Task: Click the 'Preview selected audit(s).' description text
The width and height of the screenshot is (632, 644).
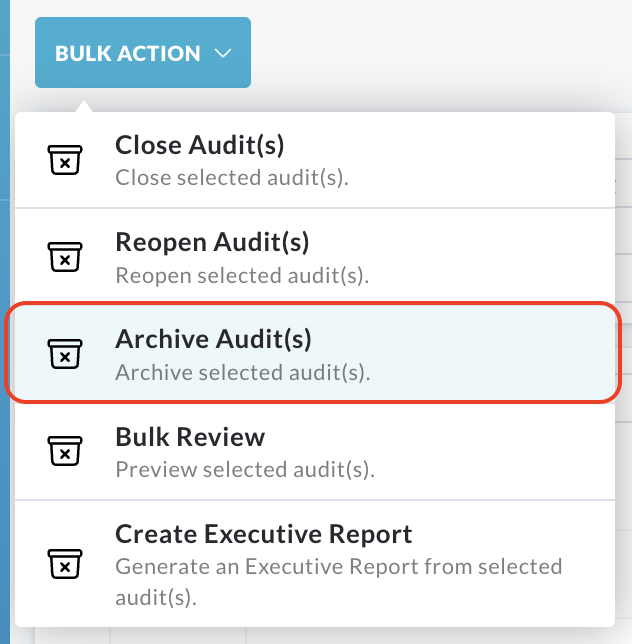Action: [245, 469]
